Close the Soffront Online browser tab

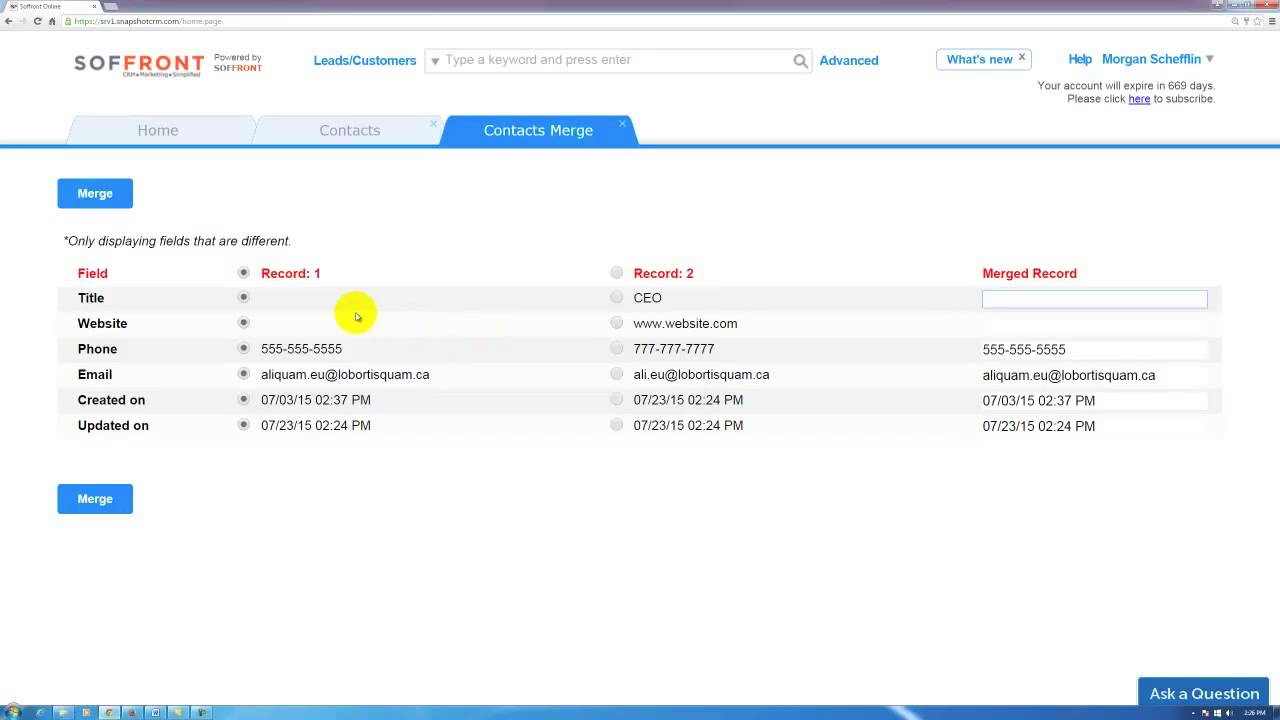tap(94, 6)
